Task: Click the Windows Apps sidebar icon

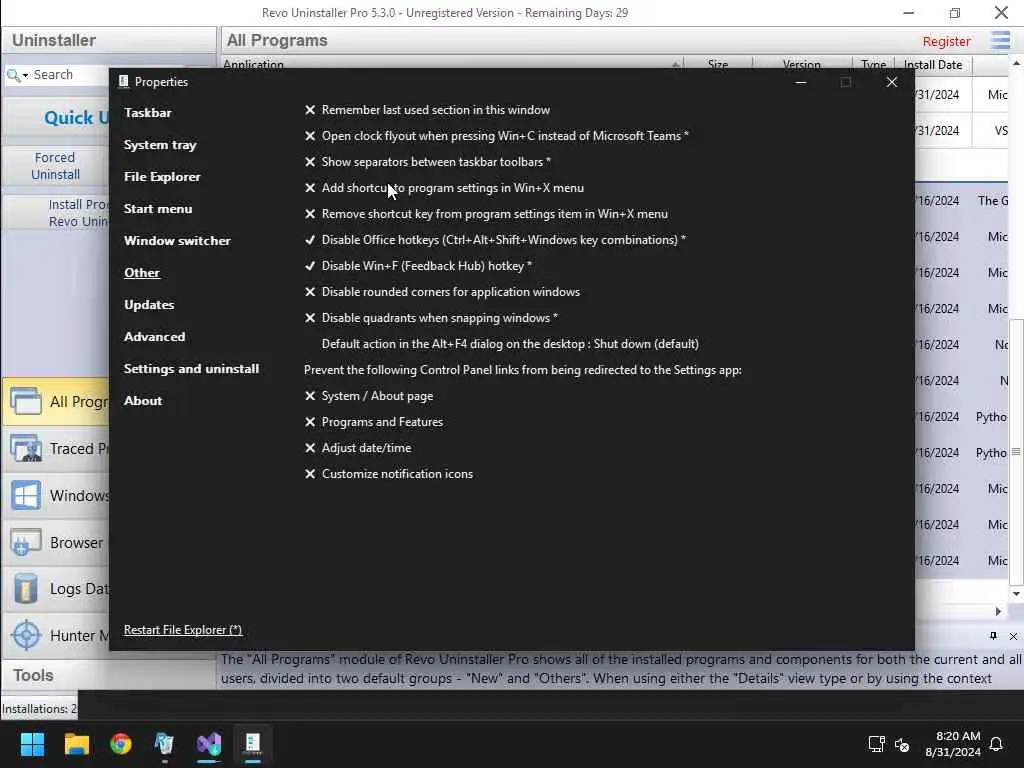Action: tap(26, 496)
